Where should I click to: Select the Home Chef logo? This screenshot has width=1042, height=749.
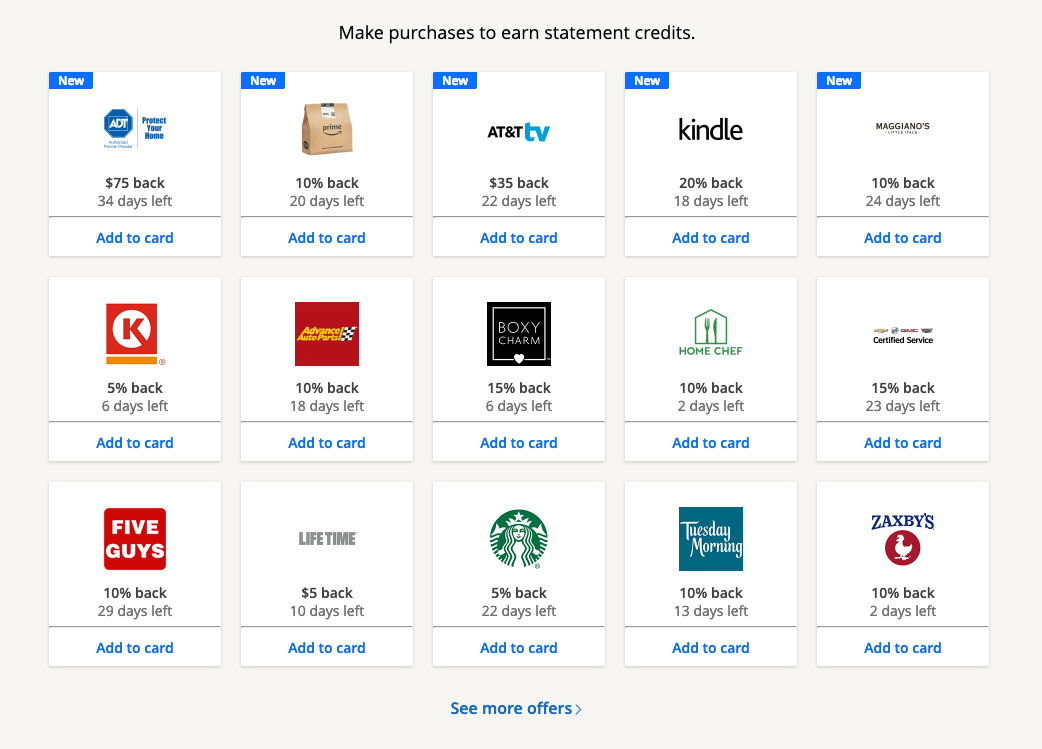click(711, 334)
